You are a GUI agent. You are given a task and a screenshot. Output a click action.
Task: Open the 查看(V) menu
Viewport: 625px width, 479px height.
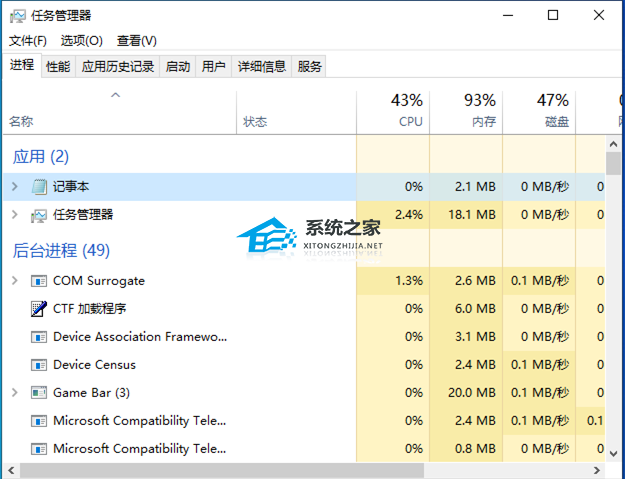(x=136, y=40)
